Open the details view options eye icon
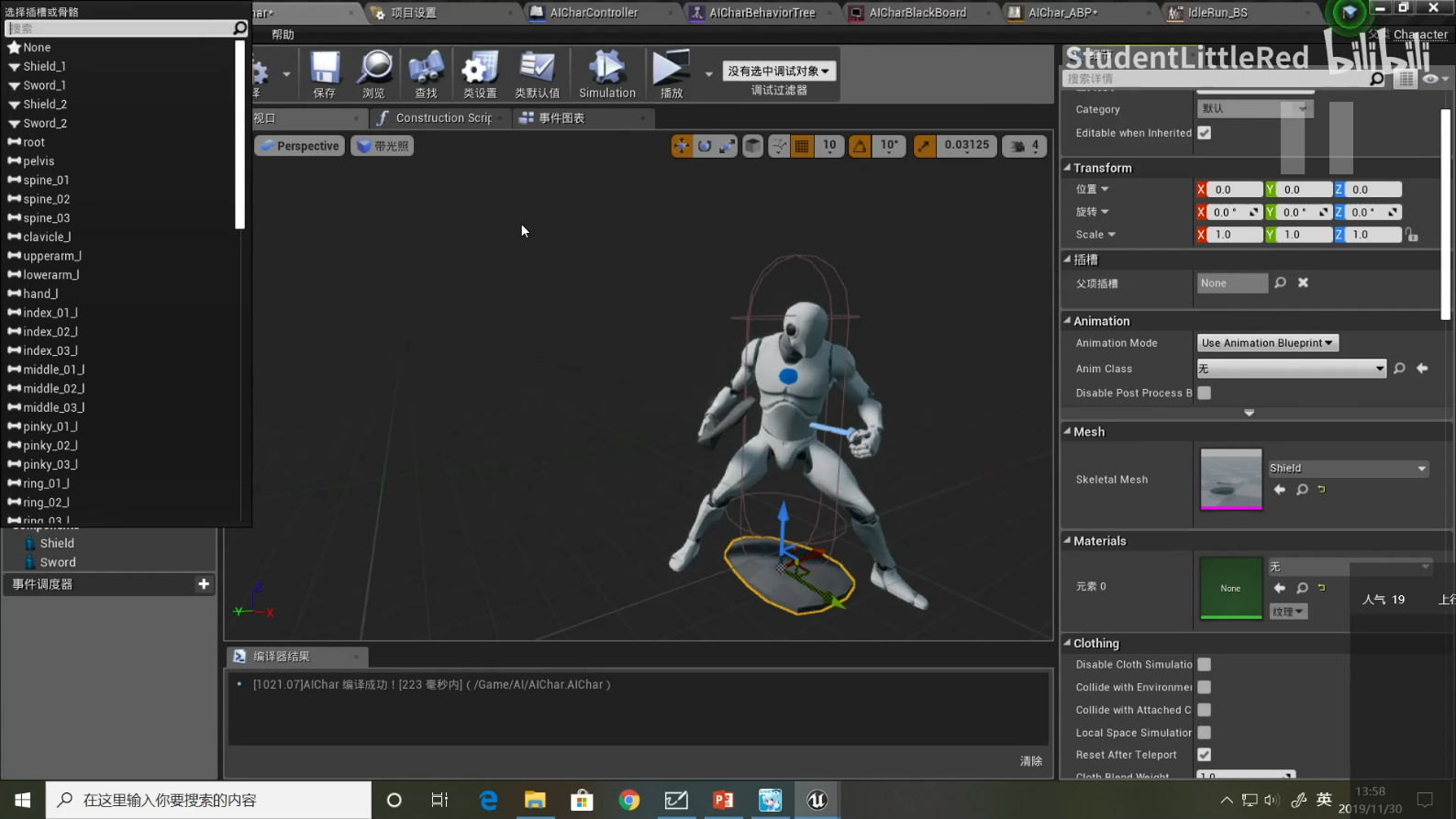This screenshot has height=819, width=1456. [1435, 79]
